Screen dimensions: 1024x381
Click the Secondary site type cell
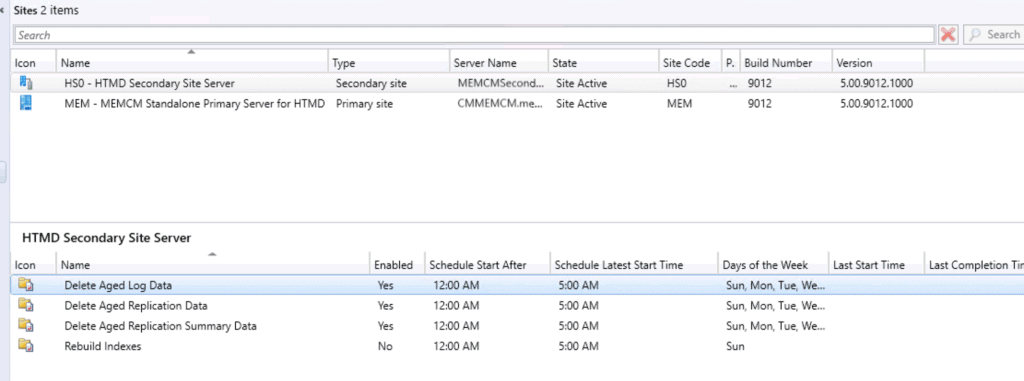pyautogui.click(x=371, y=83)
